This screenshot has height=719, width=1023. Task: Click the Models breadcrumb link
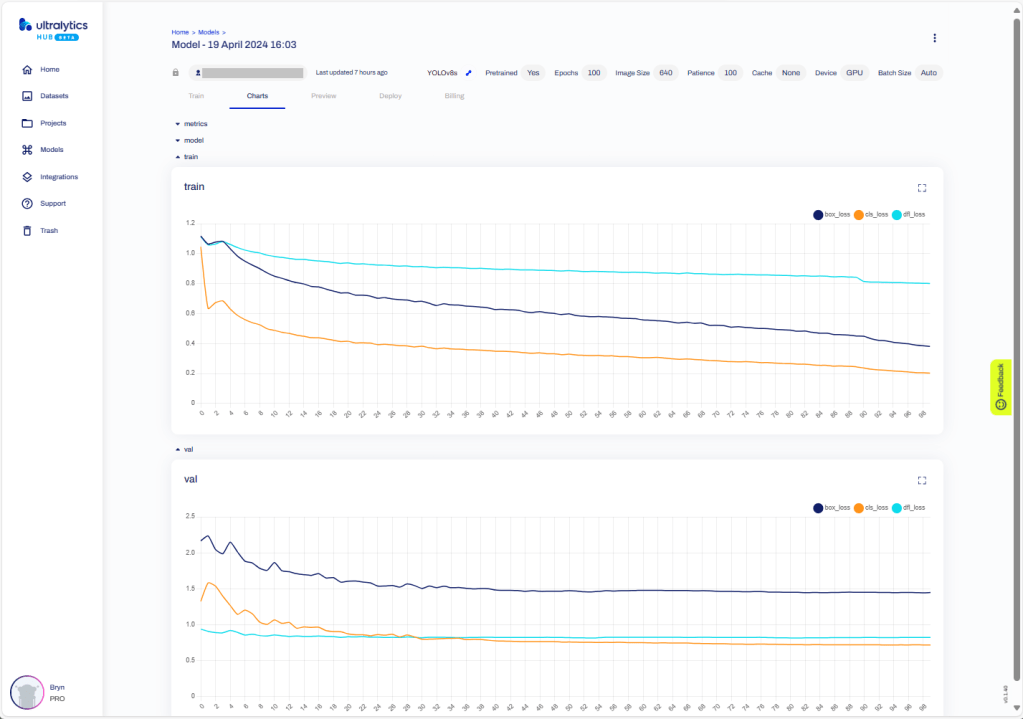[211, 33]
